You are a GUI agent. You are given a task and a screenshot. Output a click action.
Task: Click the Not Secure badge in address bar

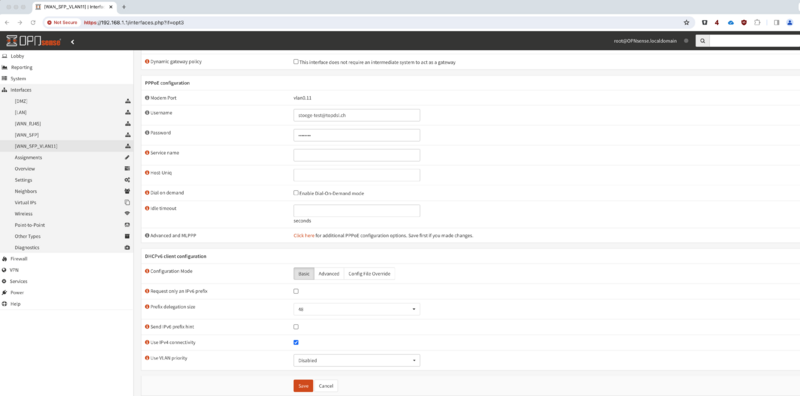[62, 22]
